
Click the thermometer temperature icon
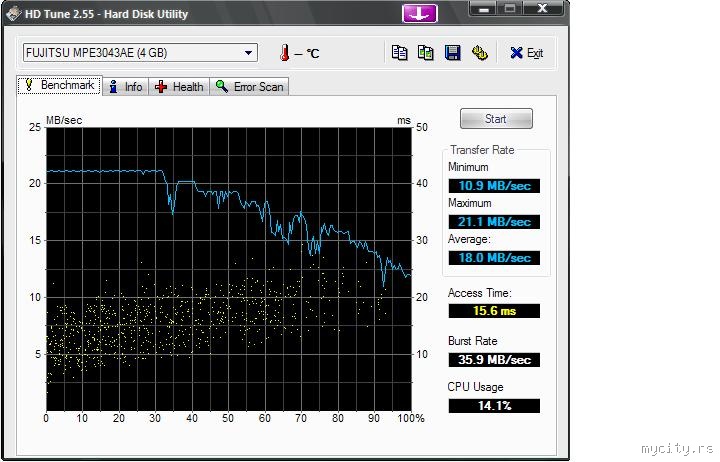[286, 53]
